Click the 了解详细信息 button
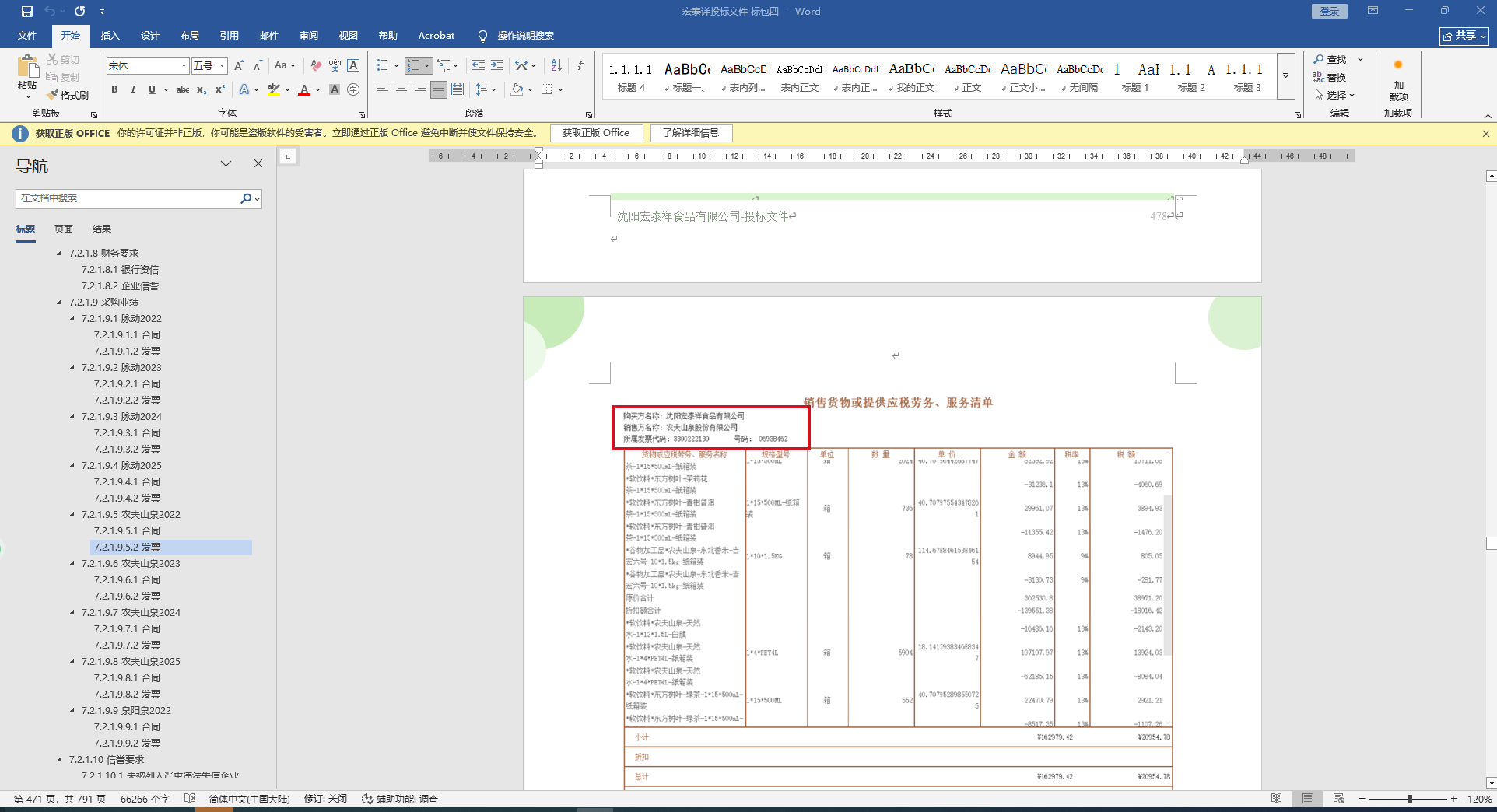This screenshot has width=1497, height=812. pos(691,133)
